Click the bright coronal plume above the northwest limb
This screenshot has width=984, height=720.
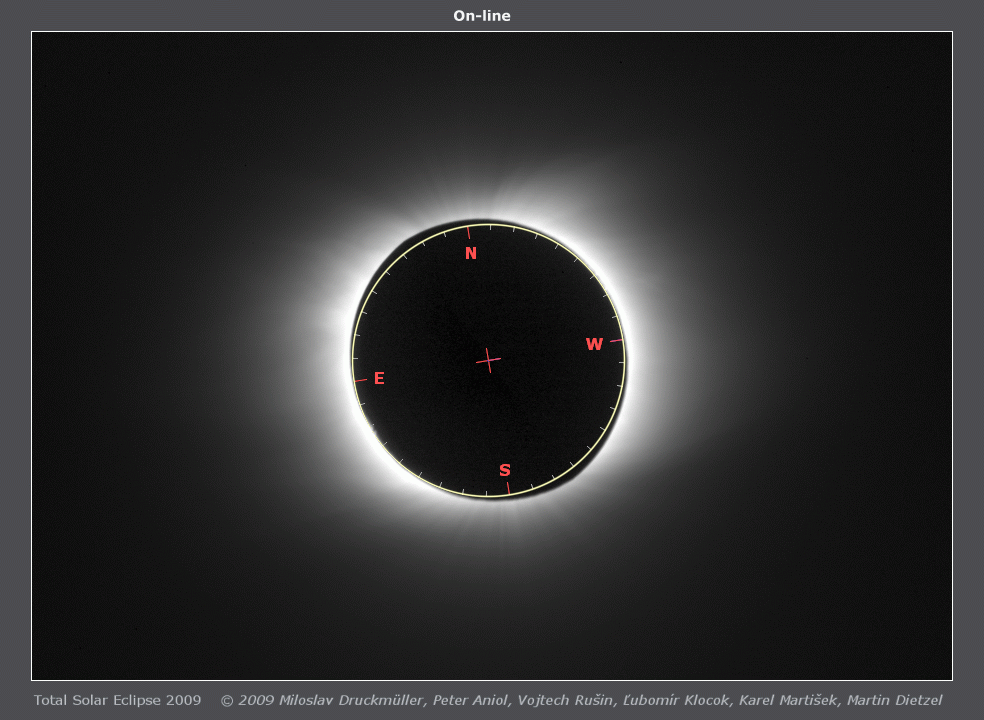point(540,190)
